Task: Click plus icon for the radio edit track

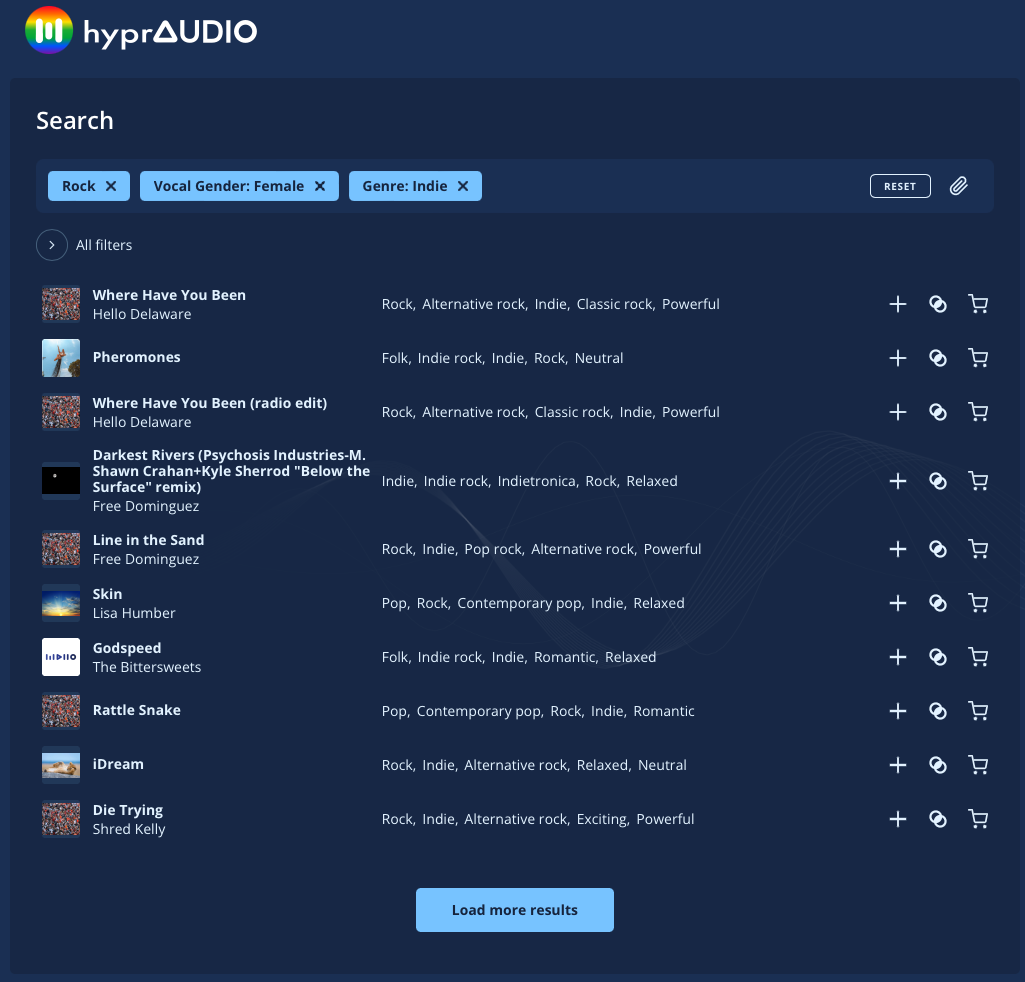Action: (x=898, y=413)
